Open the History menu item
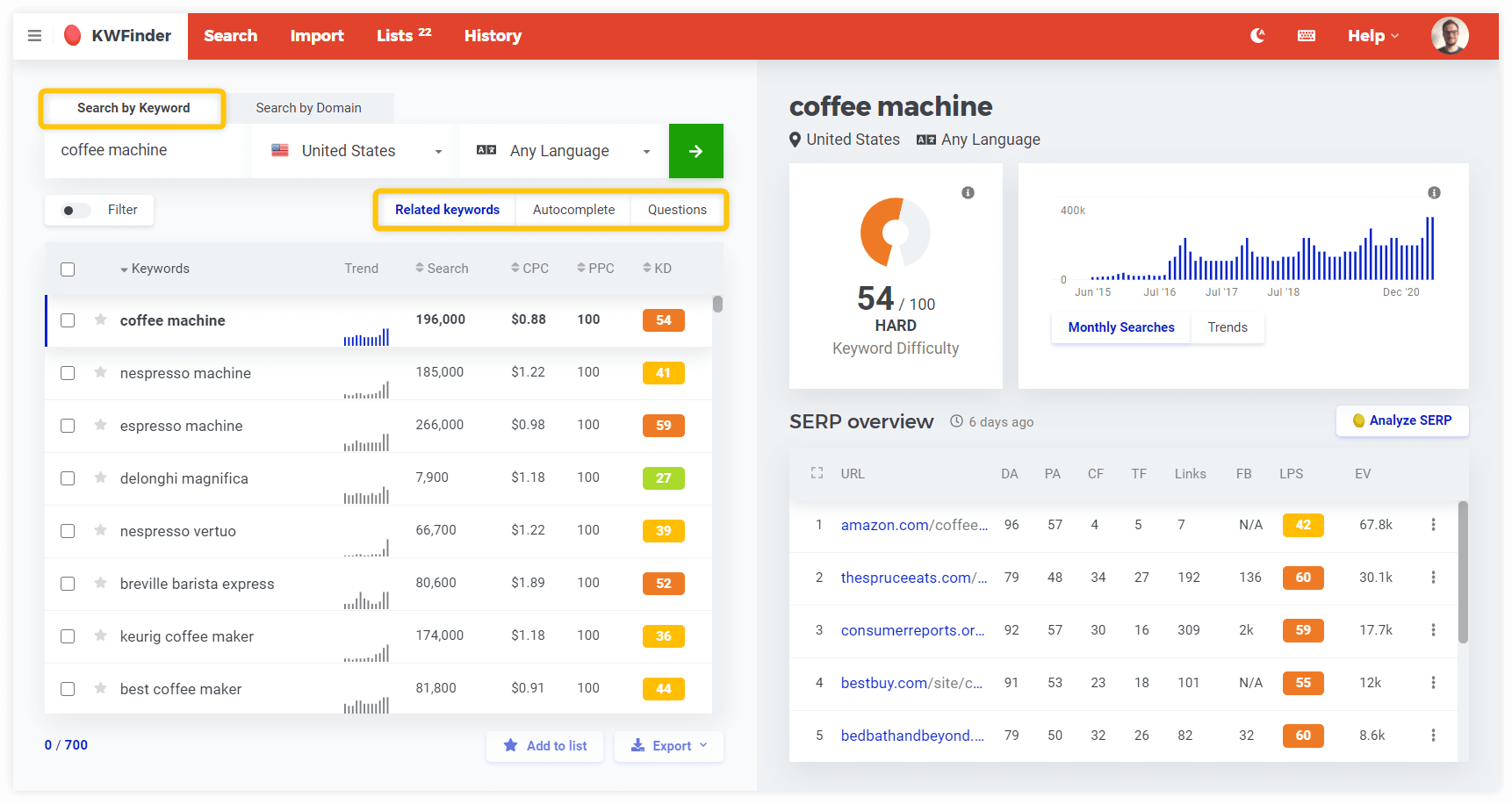 click(x=493, y=36)
